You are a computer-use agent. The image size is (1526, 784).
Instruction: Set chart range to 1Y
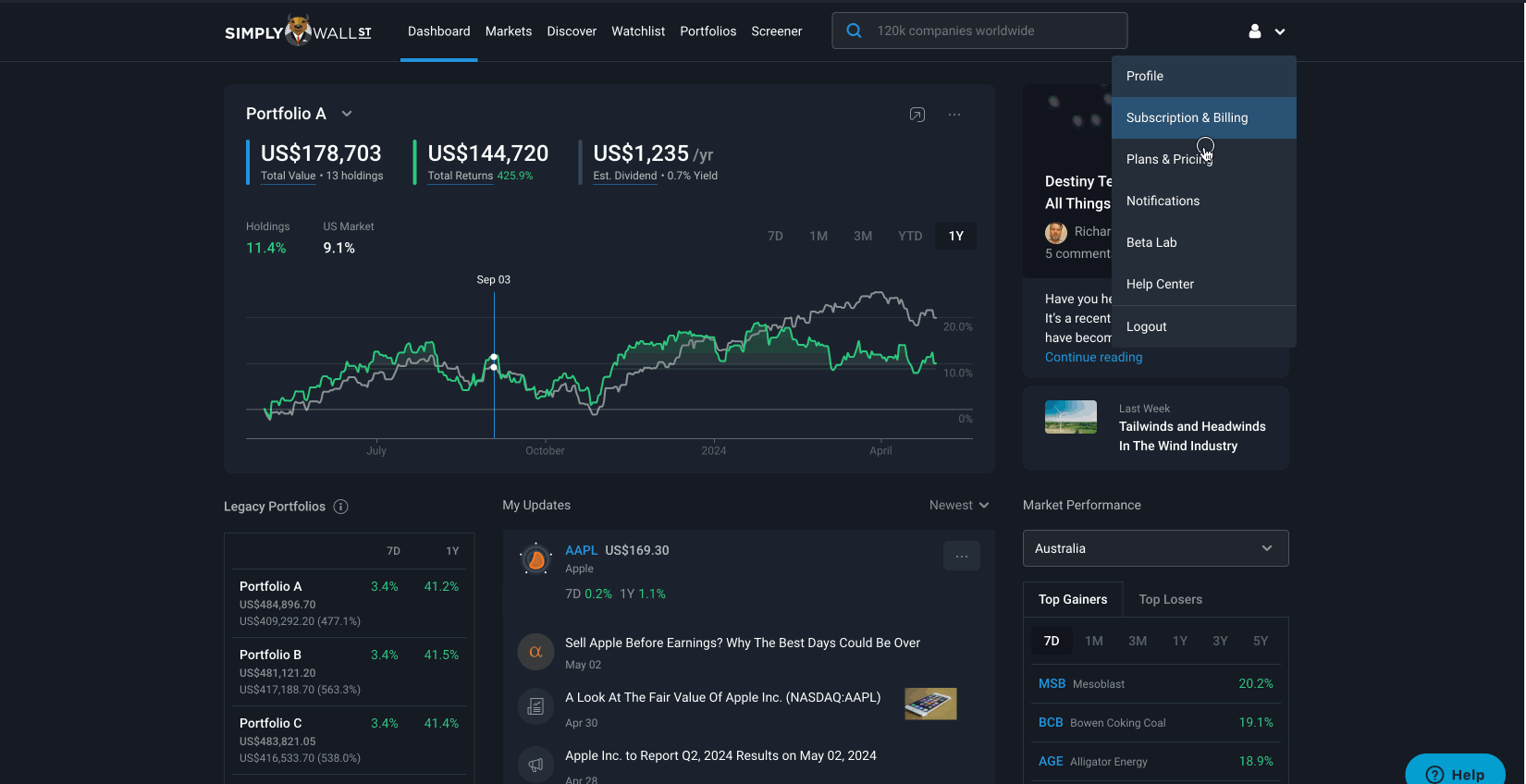956,236
